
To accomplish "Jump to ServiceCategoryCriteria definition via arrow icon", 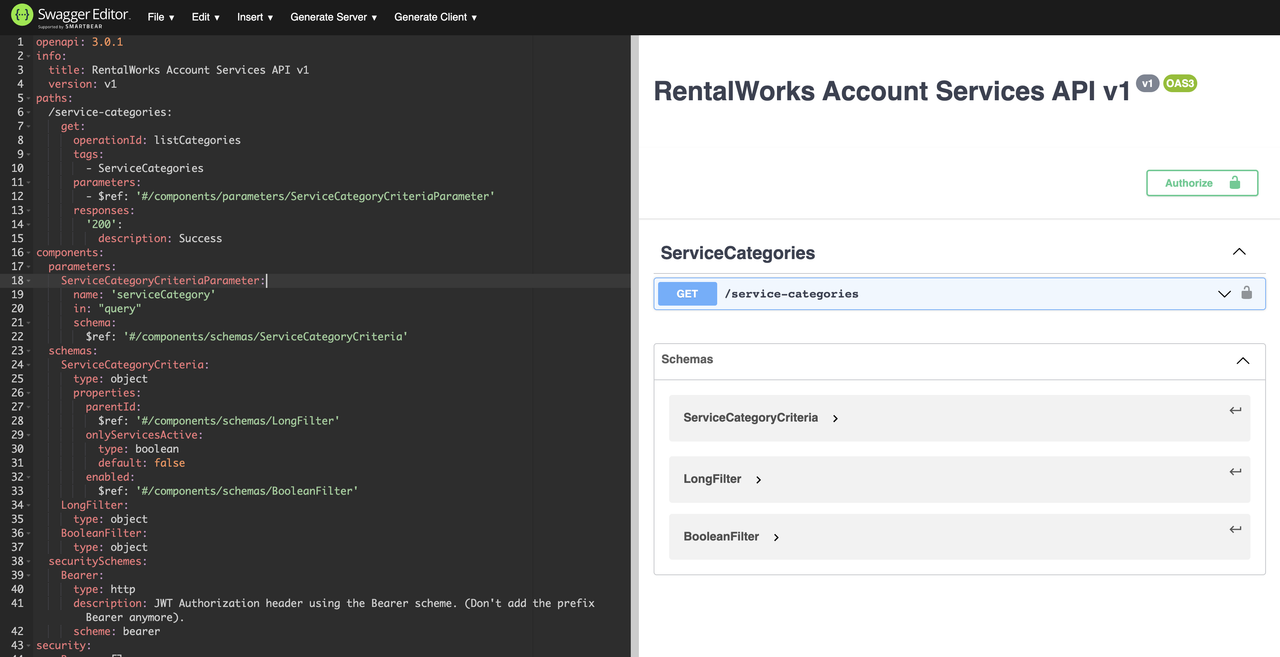I will pos(1235,410).
